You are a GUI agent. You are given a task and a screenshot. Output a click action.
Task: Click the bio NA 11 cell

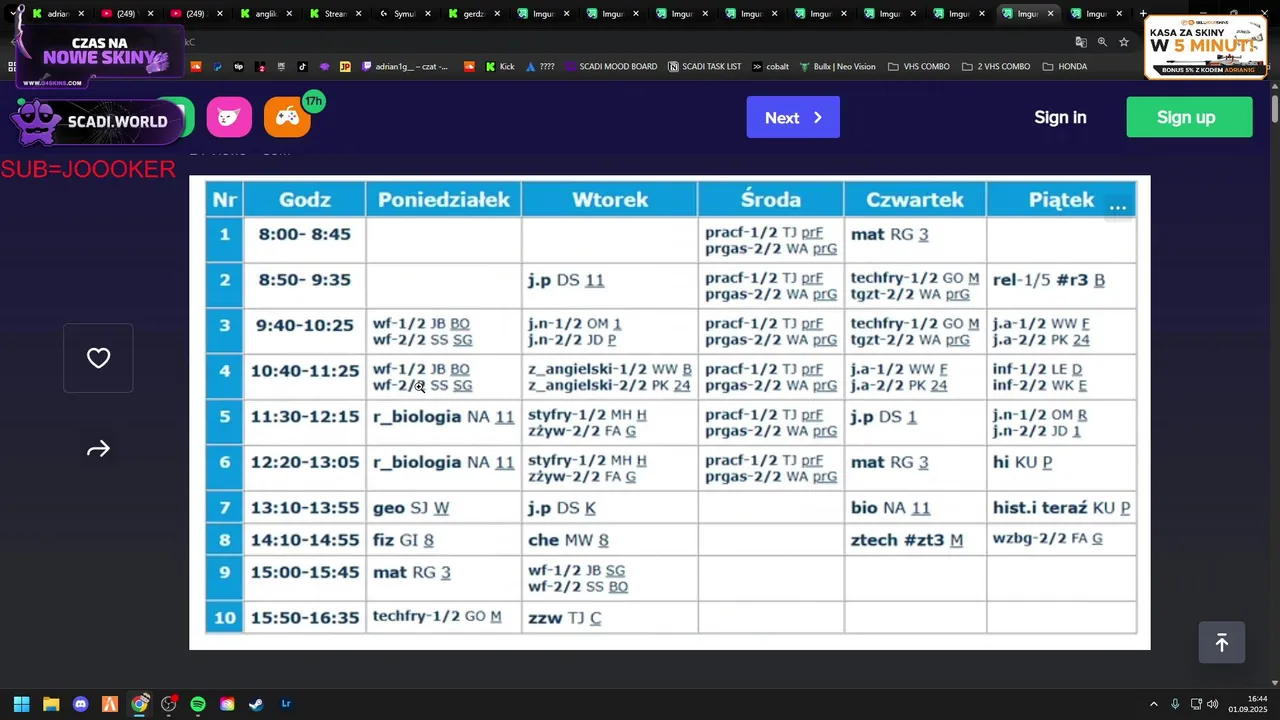click(915, 508)
